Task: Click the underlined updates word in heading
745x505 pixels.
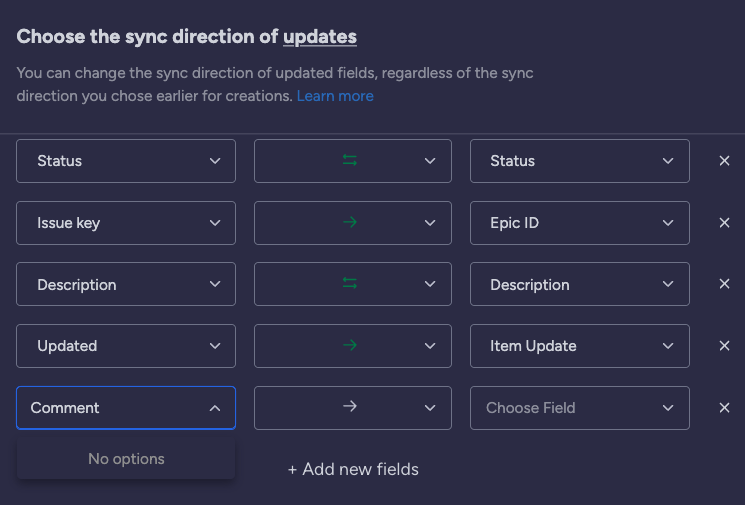Action: pyautogui.click(x=320, y=37)
